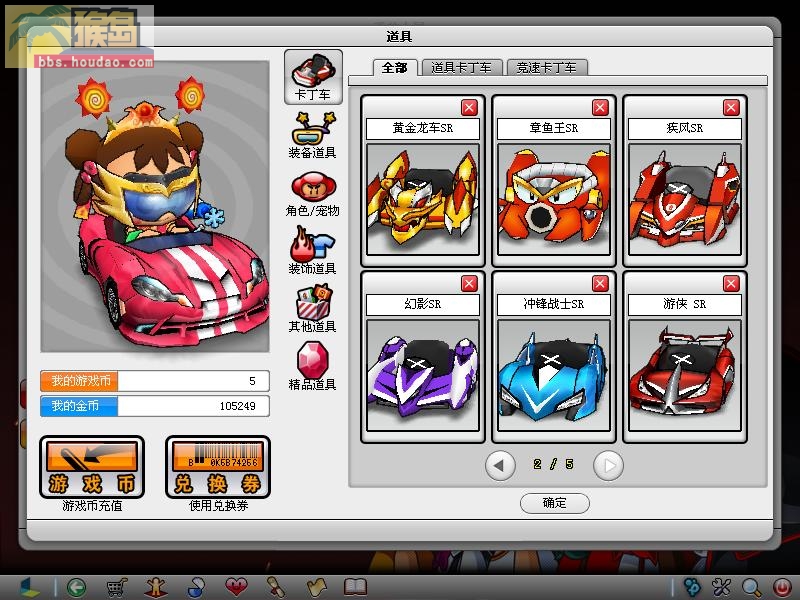Open settings with wrench and screwdriver icon
800x600 pixels.
tap(721, 587)
